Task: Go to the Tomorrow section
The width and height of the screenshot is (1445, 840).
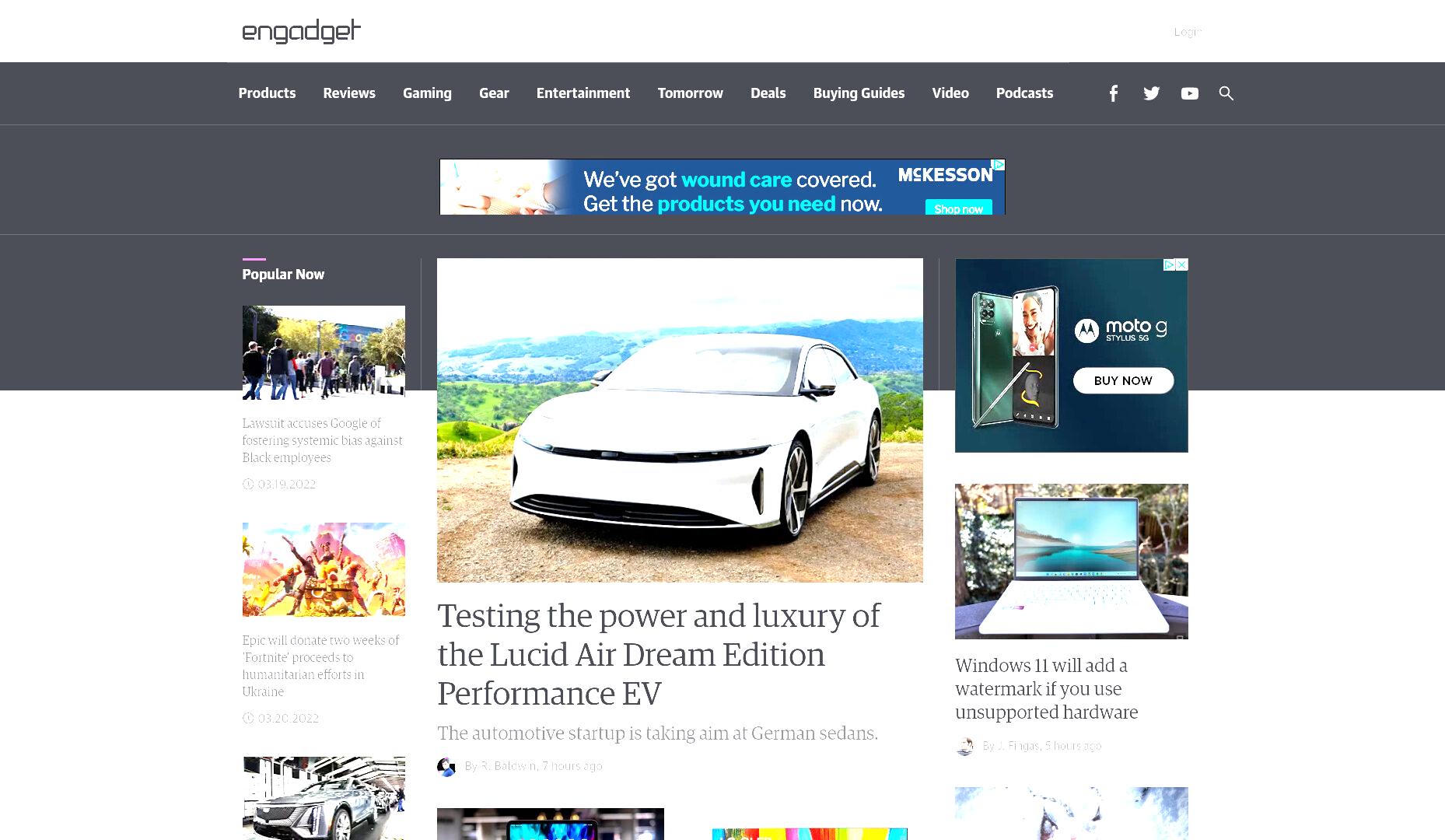Action: 691,93
